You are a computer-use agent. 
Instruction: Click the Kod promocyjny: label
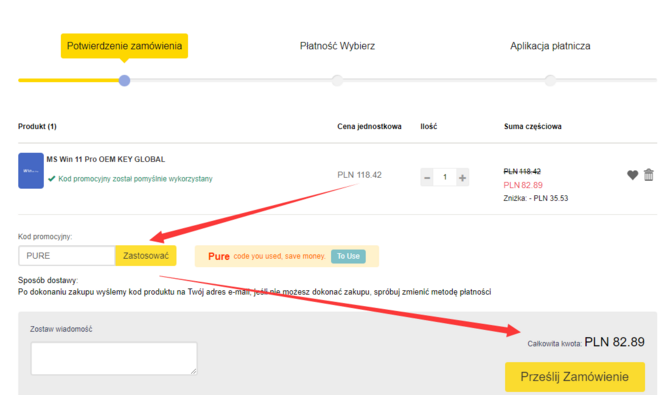45,236
